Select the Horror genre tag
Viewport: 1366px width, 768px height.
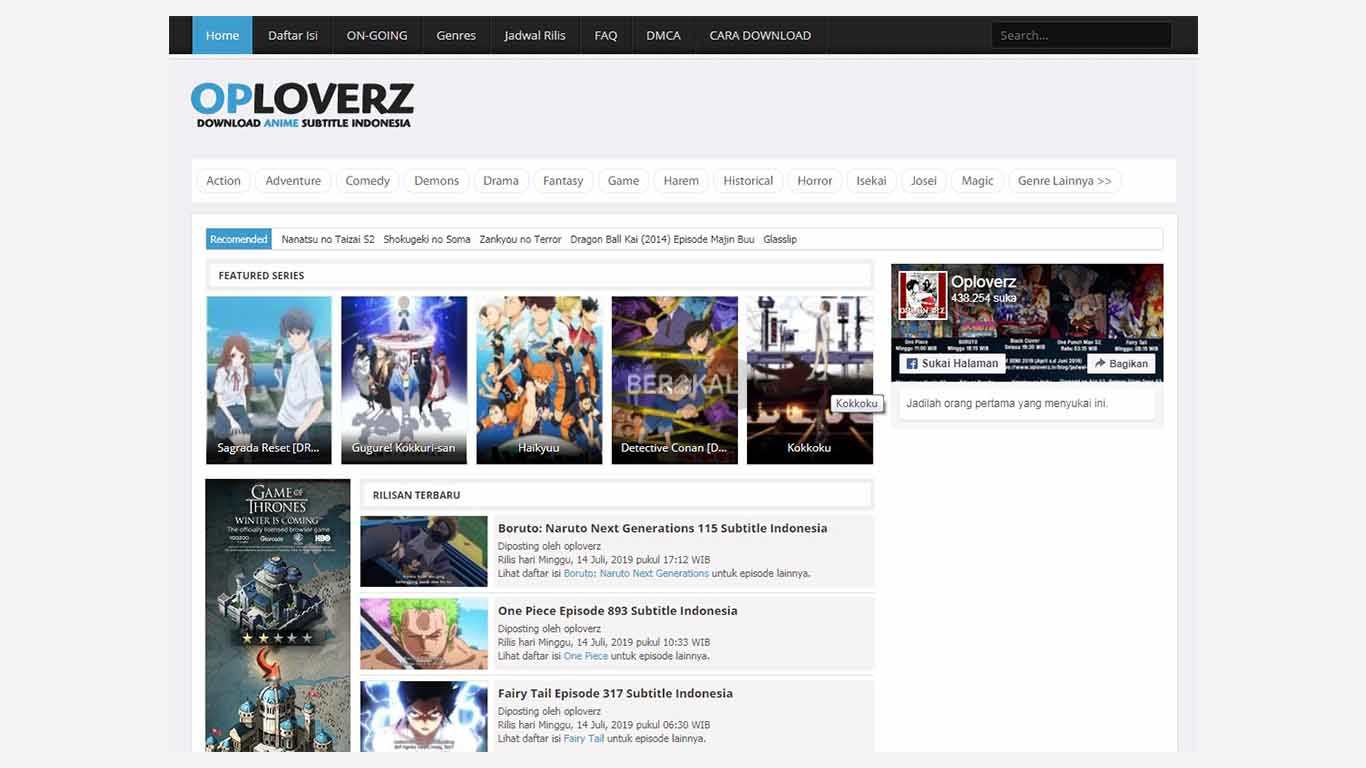815,181
